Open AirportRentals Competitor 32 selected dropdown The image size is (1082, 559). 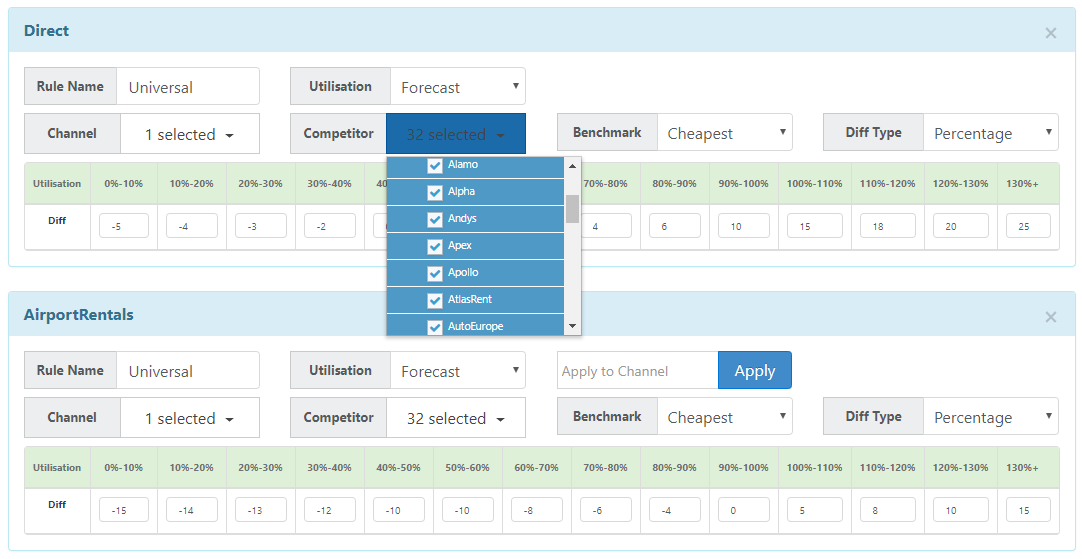(455, 418)
